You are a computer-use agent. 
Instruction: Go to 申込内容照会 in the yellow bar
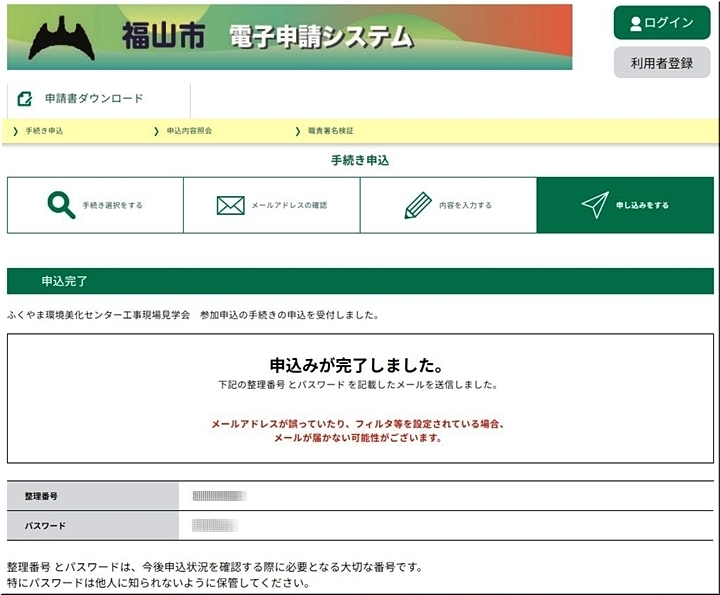pyautogui.click(x=189, y=131)
